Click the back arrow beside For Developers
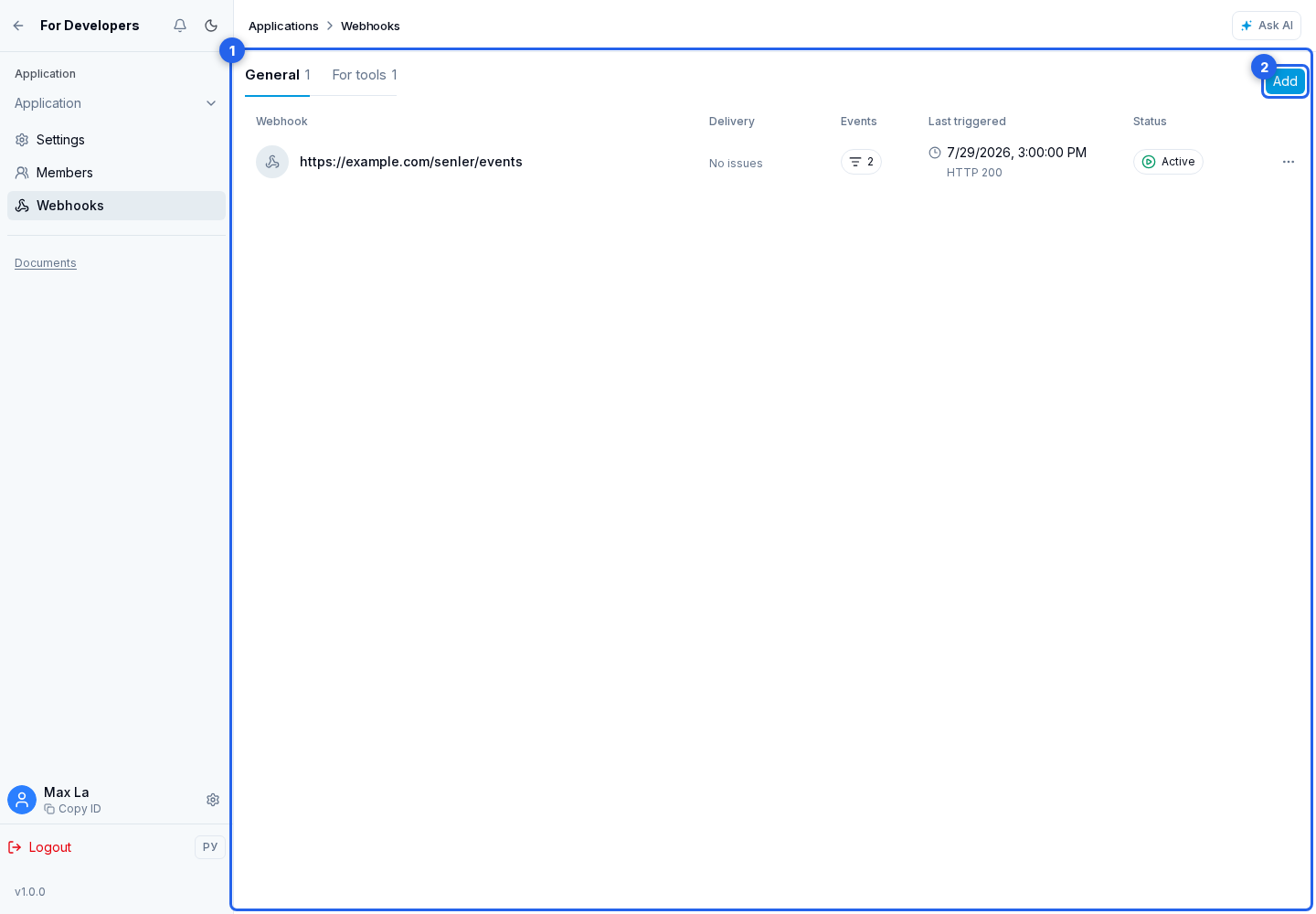Viewport: 1316px width, 914px height. click(18, 26)
